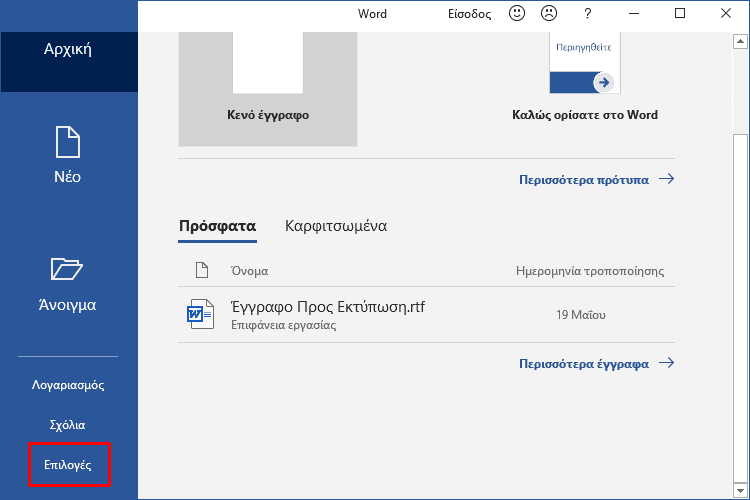Image resolution: width=750 pixels, height=500 pixels.
Task: Close the Word window
Action: tap(726, 13)
